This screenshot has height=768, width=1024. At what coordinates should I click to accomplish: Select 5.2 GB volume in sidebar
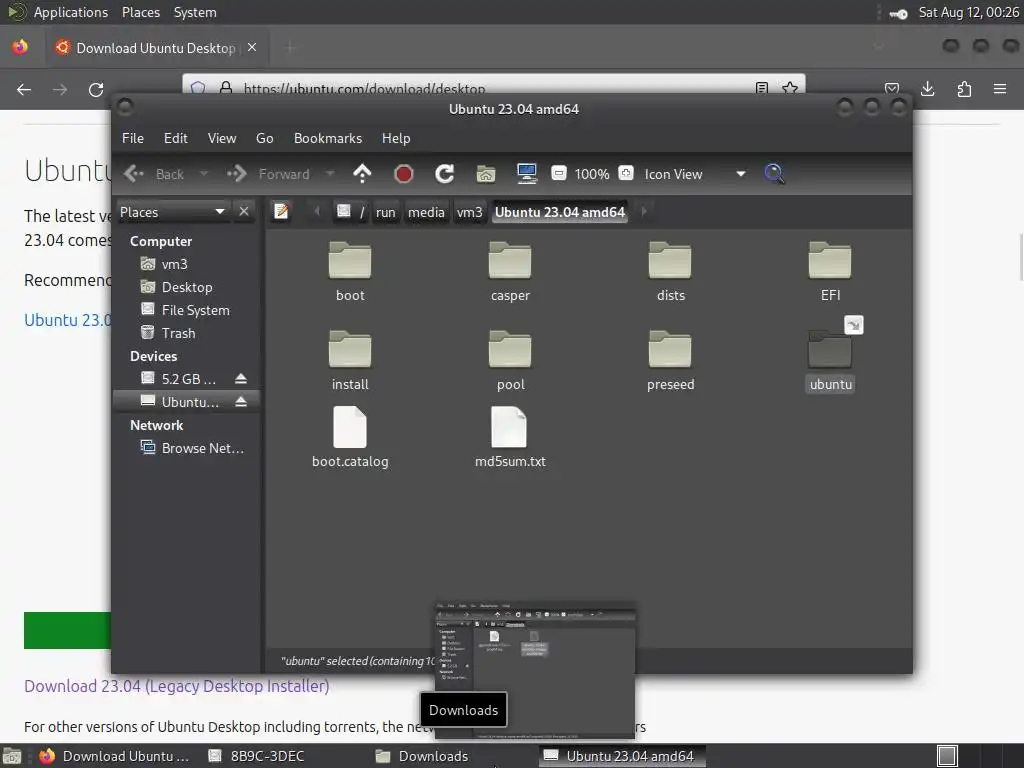188,379
